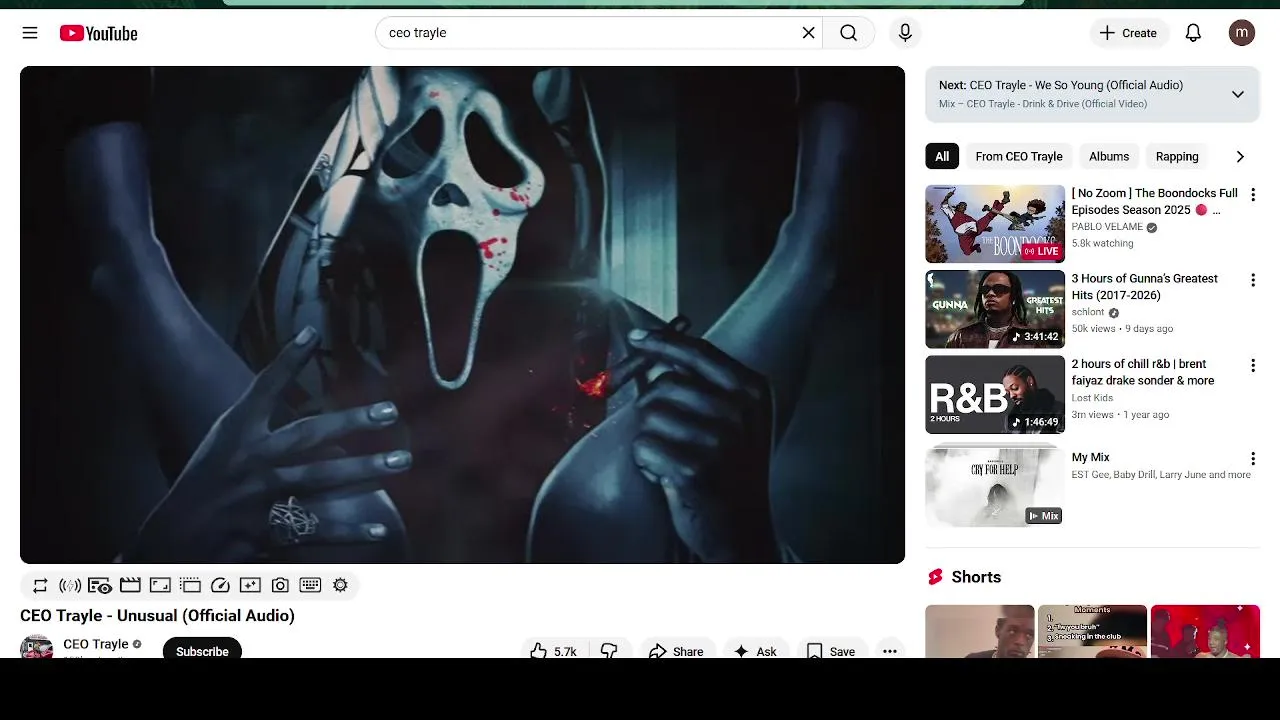Open the '2 hours of chill r&b' thumbnail
The image size is (1280, 720).
click(995, 394)
